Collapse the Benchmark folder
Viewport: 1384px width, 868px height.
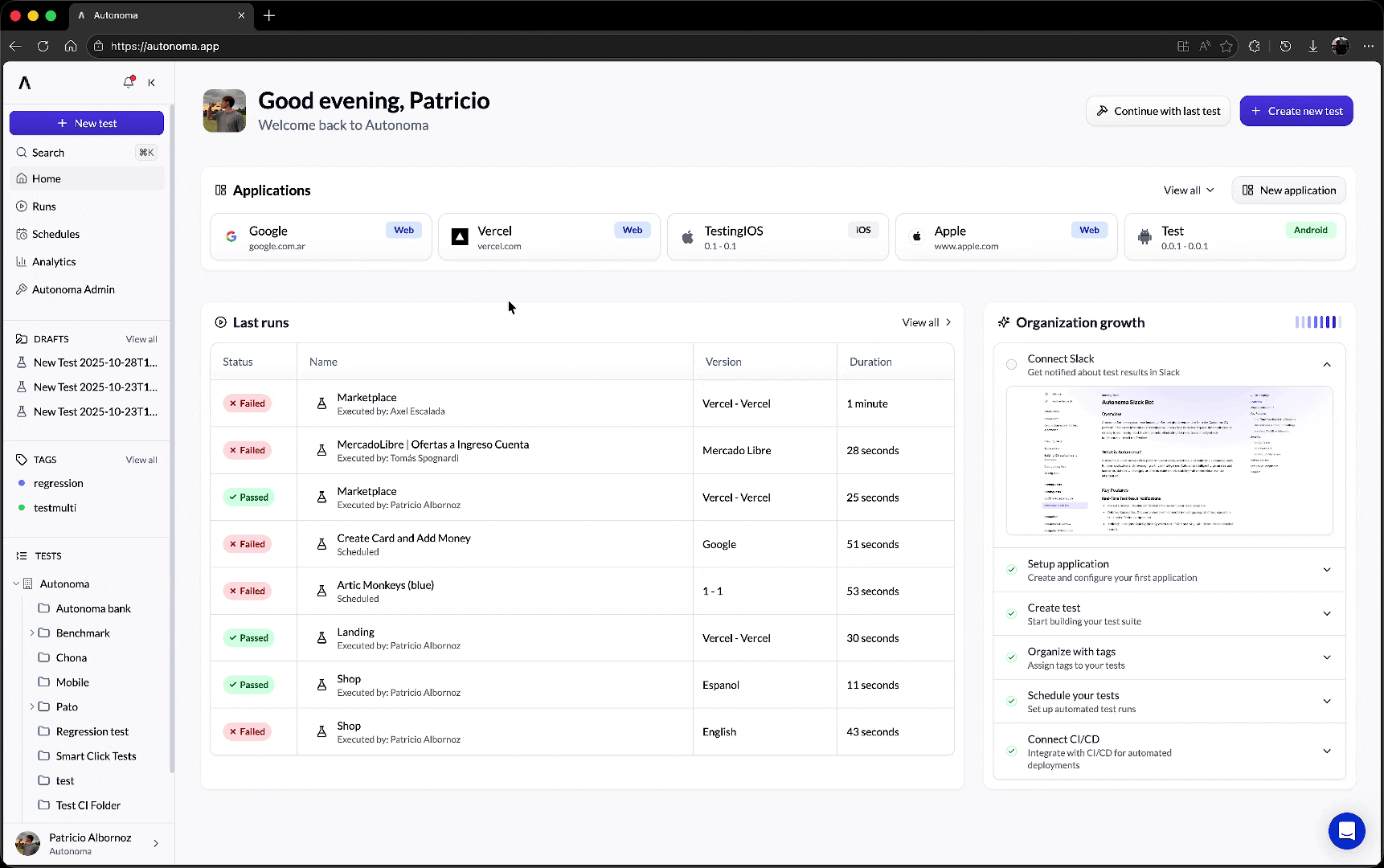click(x=33, y=633)
